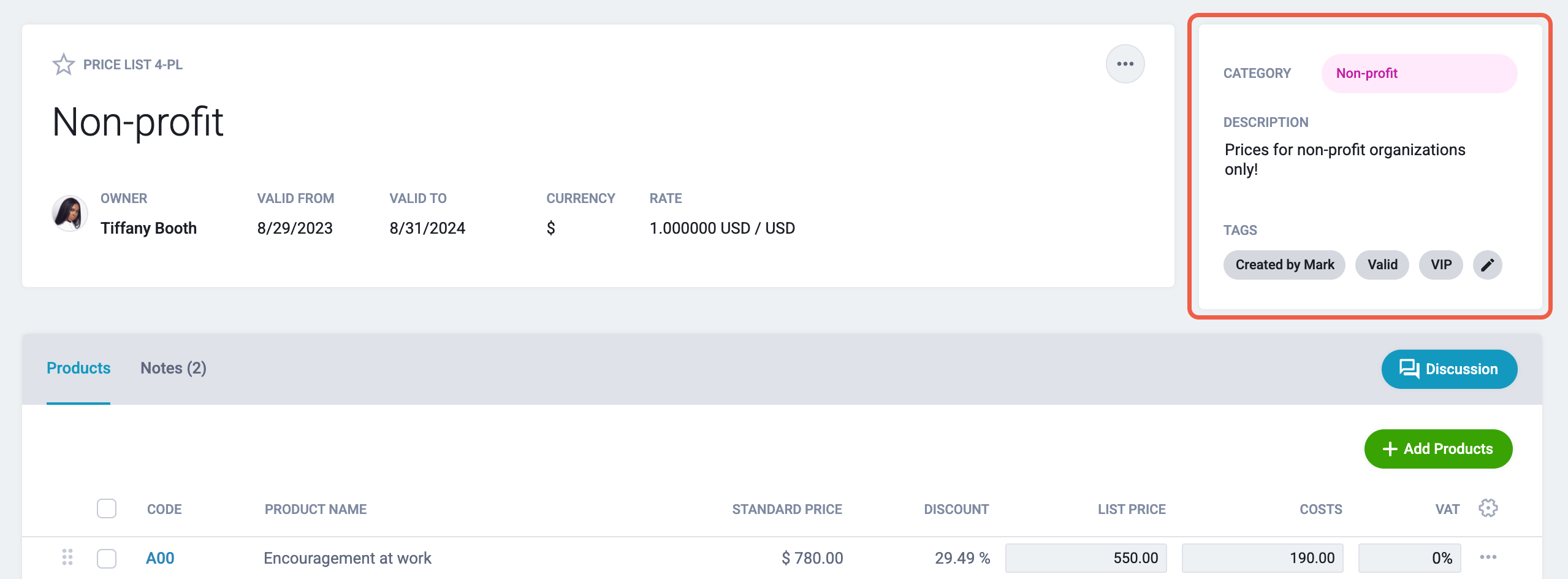
Task: Click Tiffany Booth's owner avatar
Action: [x=69, y=213]
